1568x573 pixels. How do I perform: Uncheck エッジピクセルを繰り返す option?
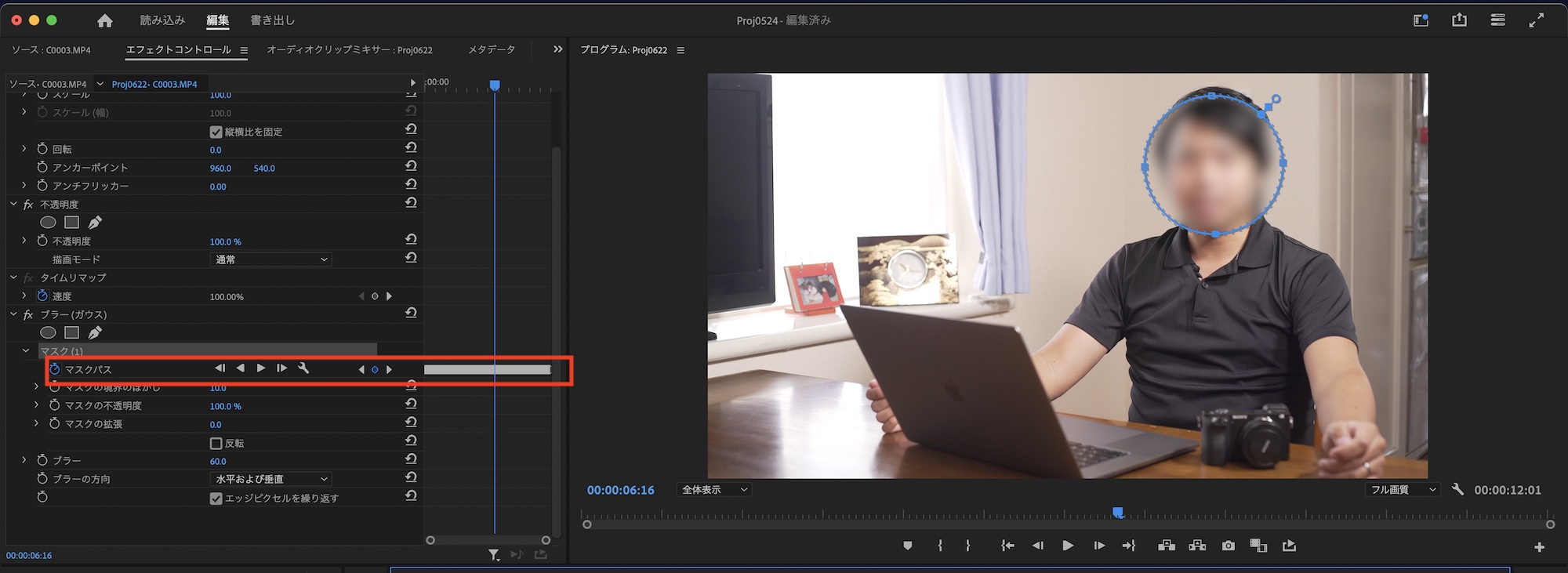pos(216,499)
